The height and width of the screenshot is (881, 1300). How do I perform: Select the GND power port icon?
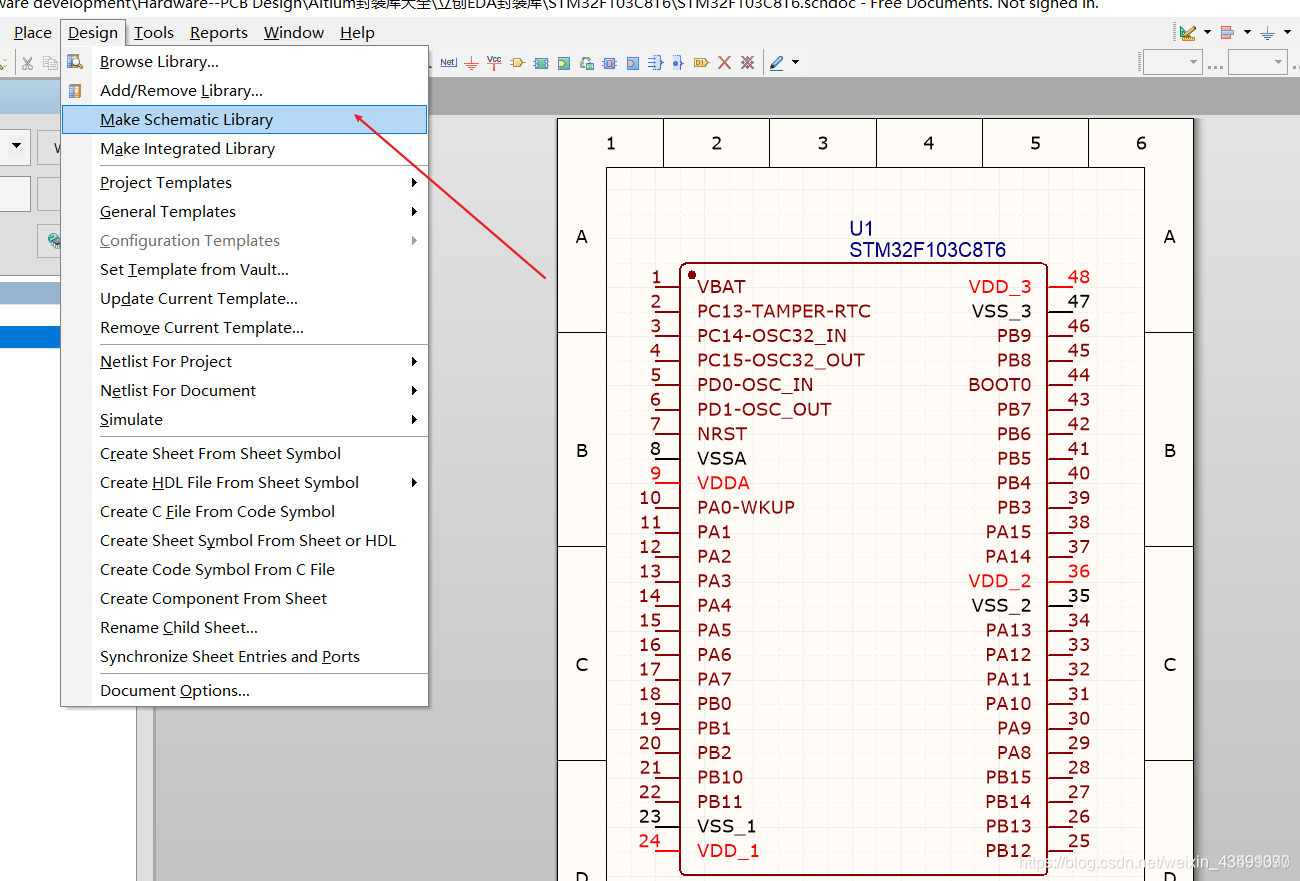tap(471, 62)
